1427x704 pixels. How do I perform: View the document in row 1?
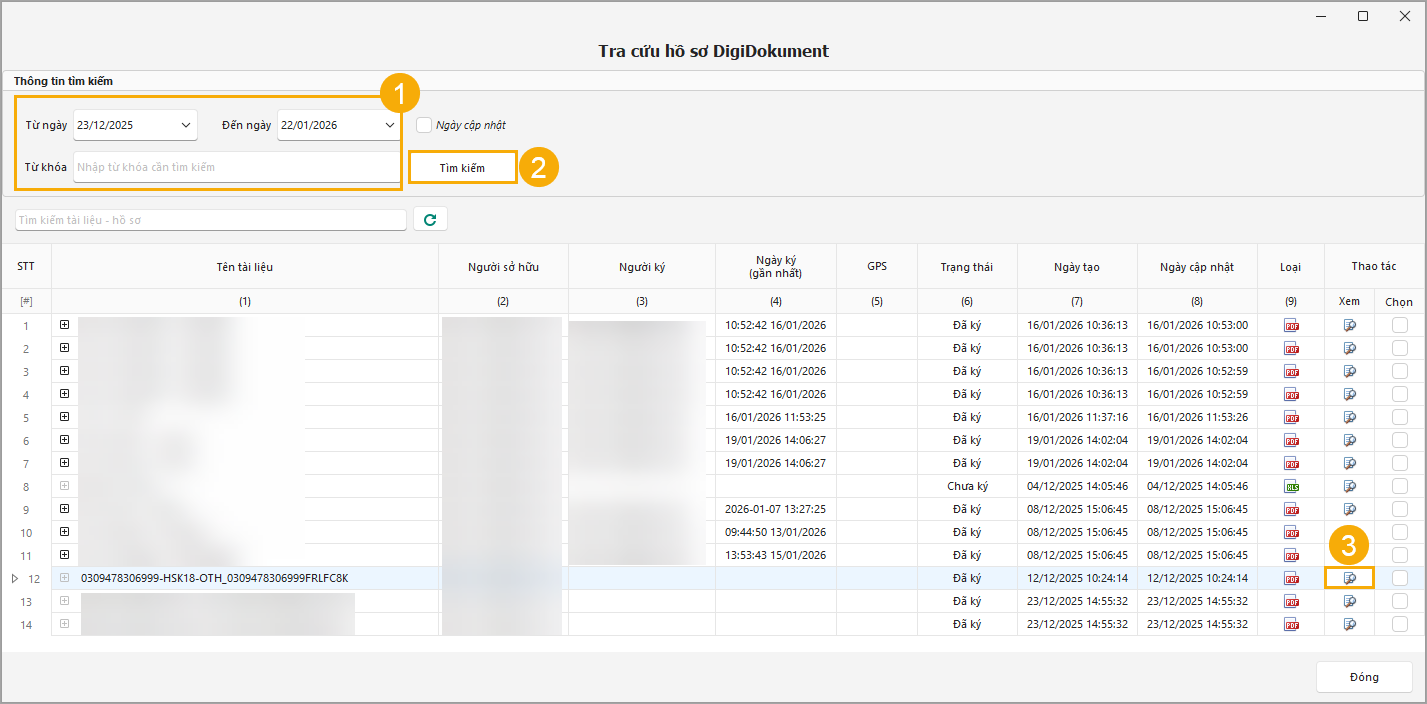point(1350,325)
